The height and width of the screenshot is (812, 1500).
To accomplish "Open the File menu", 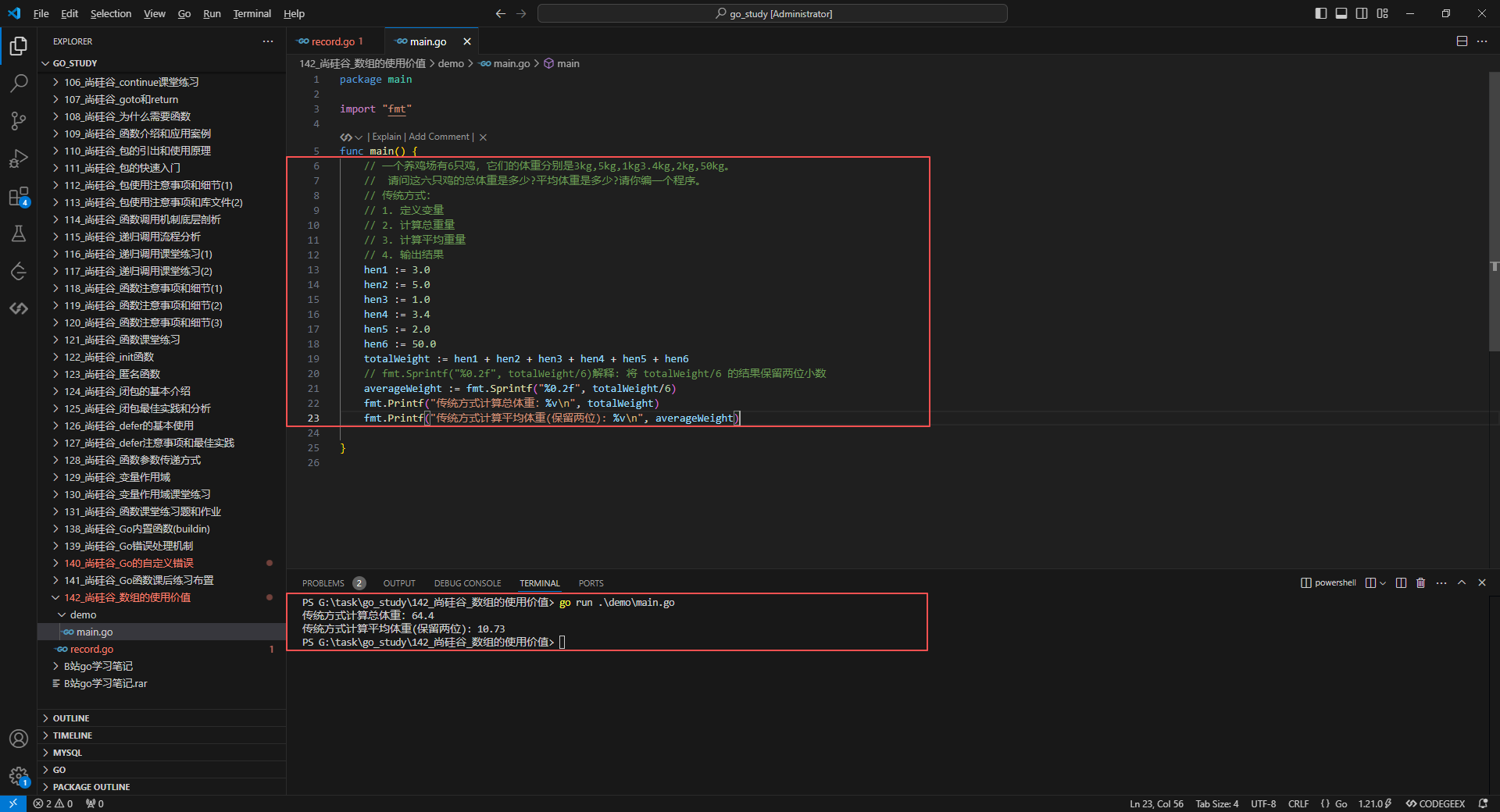I will pos(41,13).
